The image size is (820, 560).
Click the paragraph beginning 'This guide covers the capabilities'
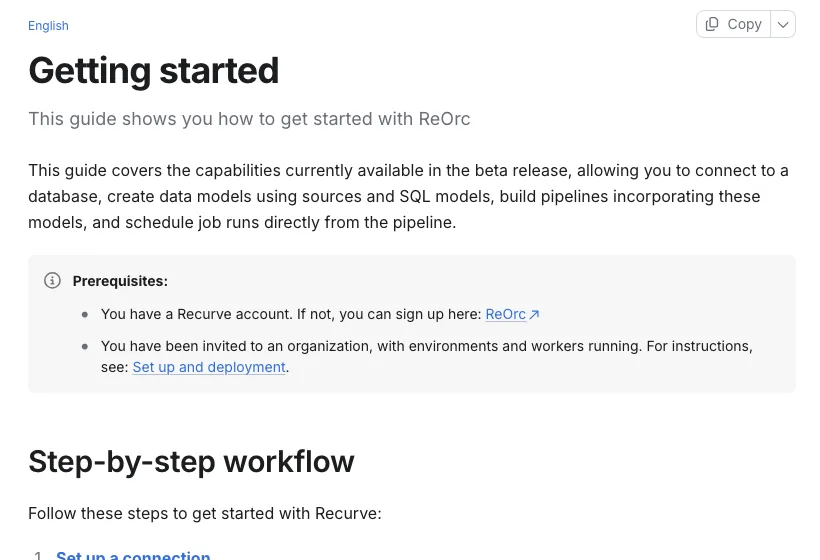tap(408, 197)
